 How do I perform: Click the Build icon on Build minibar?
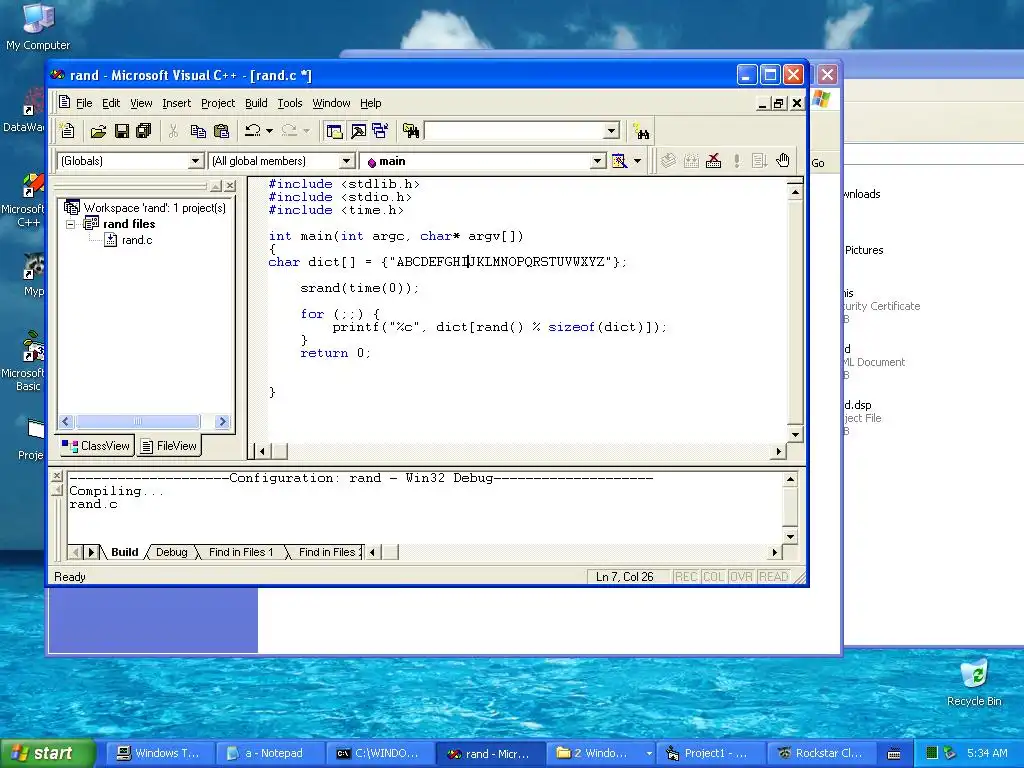point(691,161)
